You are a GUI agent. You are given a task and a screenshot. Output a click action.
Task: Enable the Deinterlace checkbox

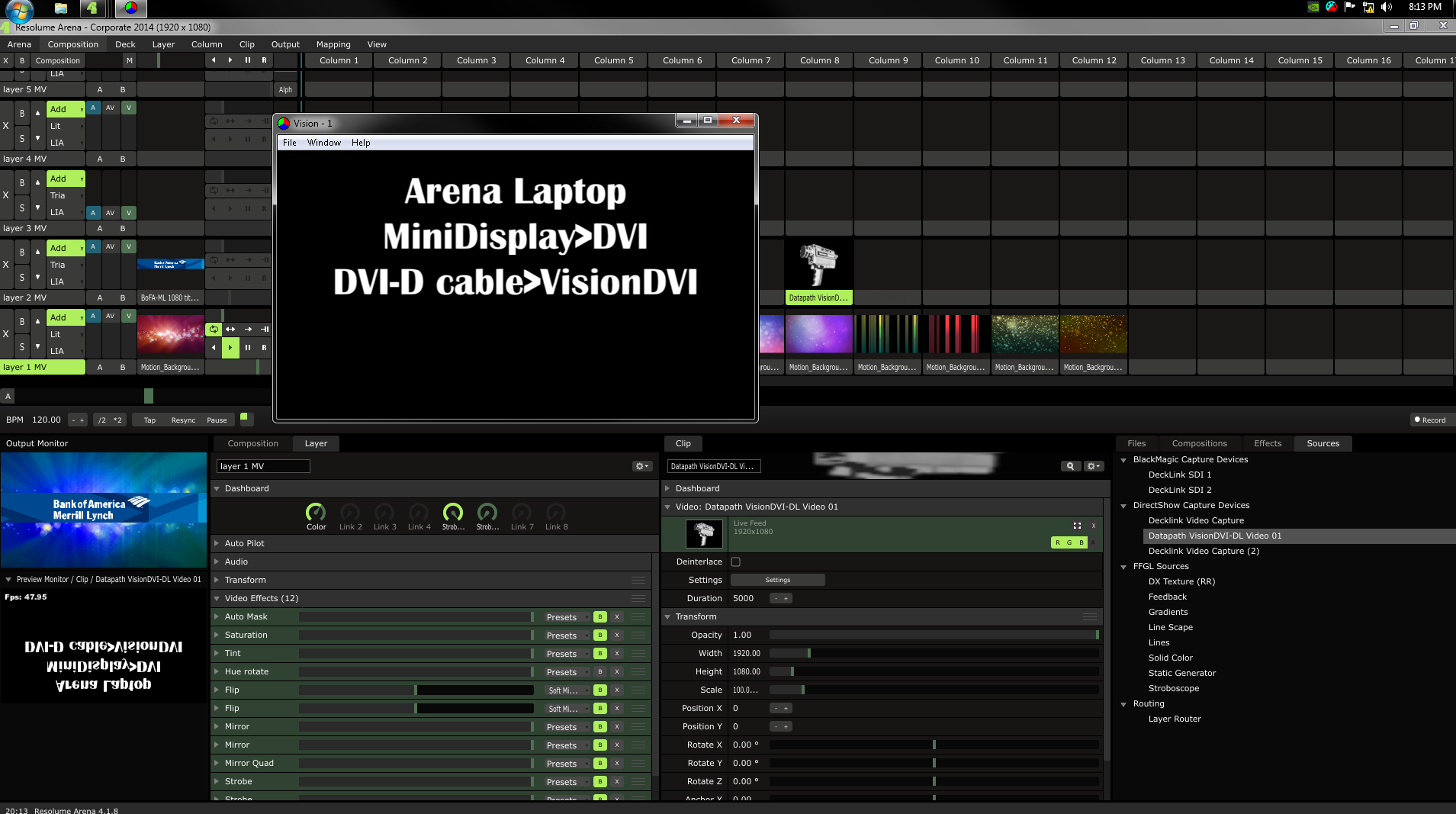click(x=736, y=562)
